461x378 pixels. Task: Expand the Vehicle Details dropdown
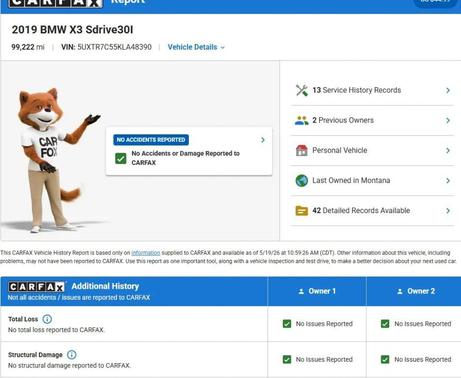pos(196,47)
